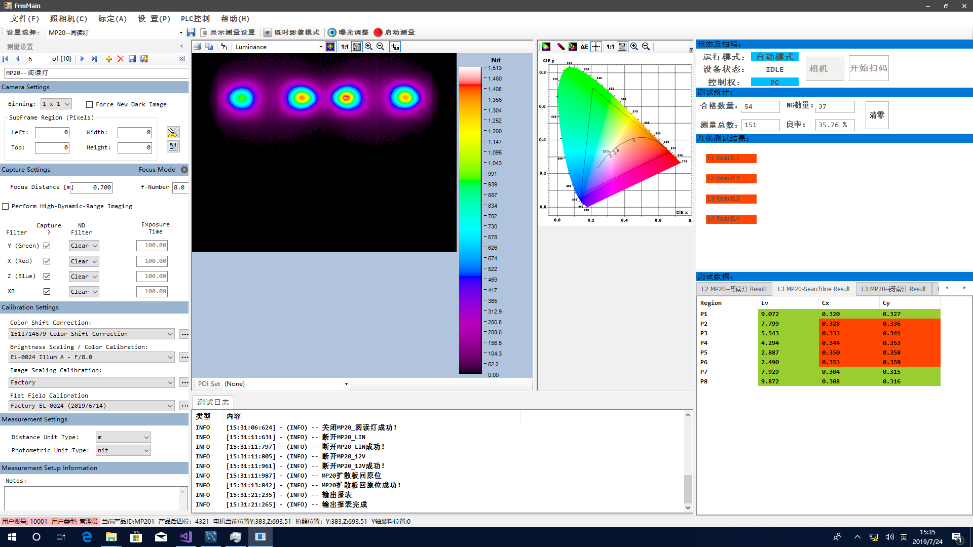The image size is (973, 547).
Task: Click the print icon above the luminance image
Action: [x=197, y=47]
